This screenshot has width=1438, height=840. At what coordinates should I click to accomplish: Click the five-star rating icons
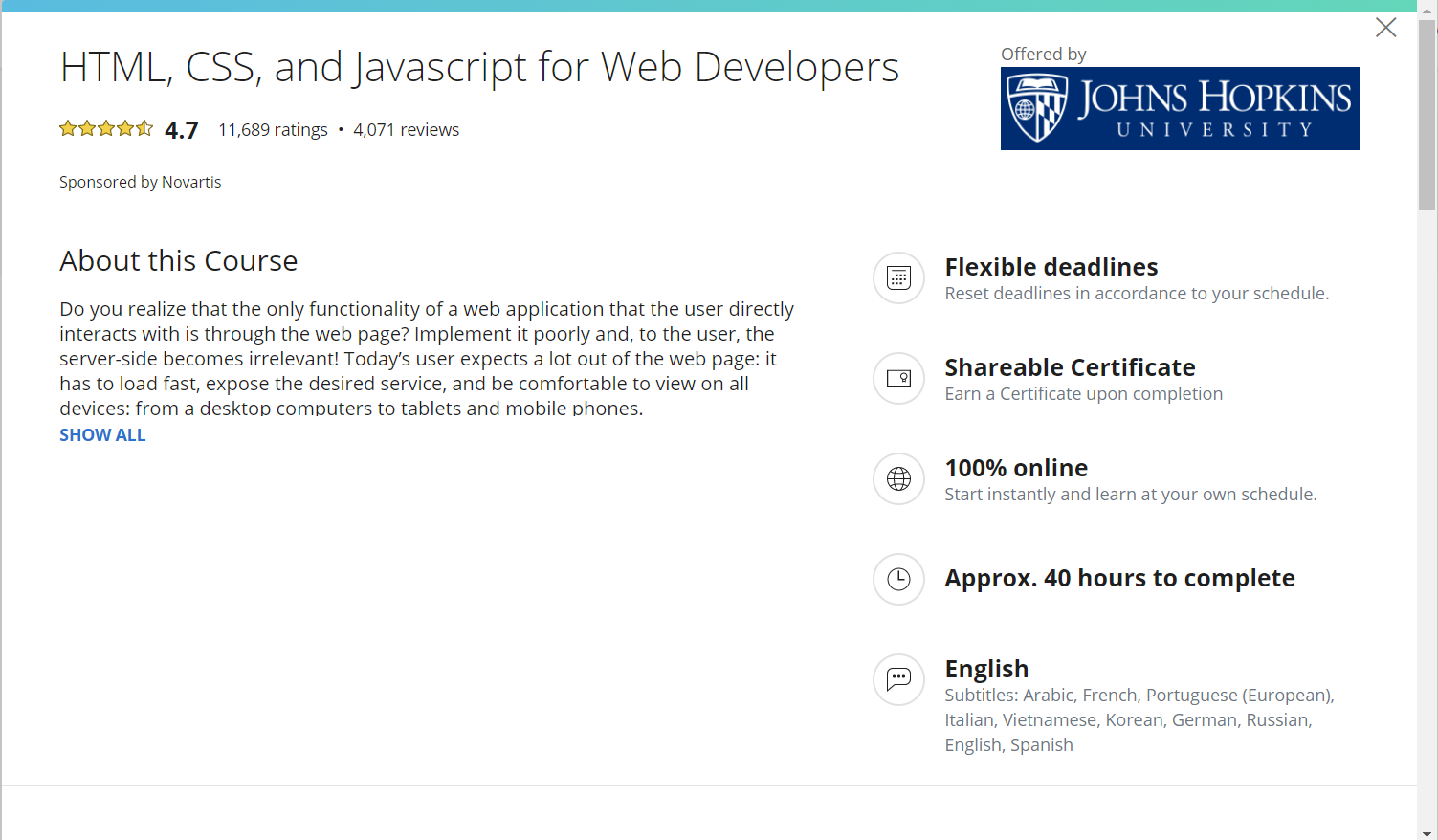[106, 128]
